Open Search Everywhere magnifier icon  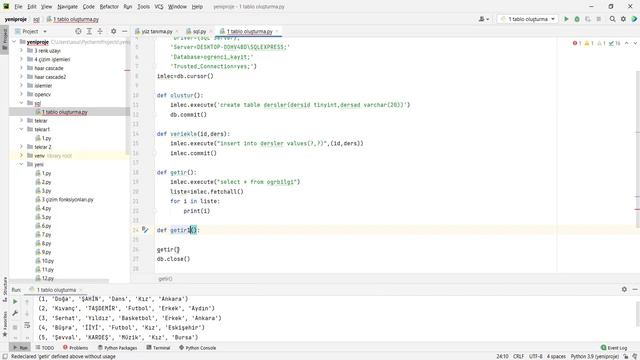tap(612, 19)
